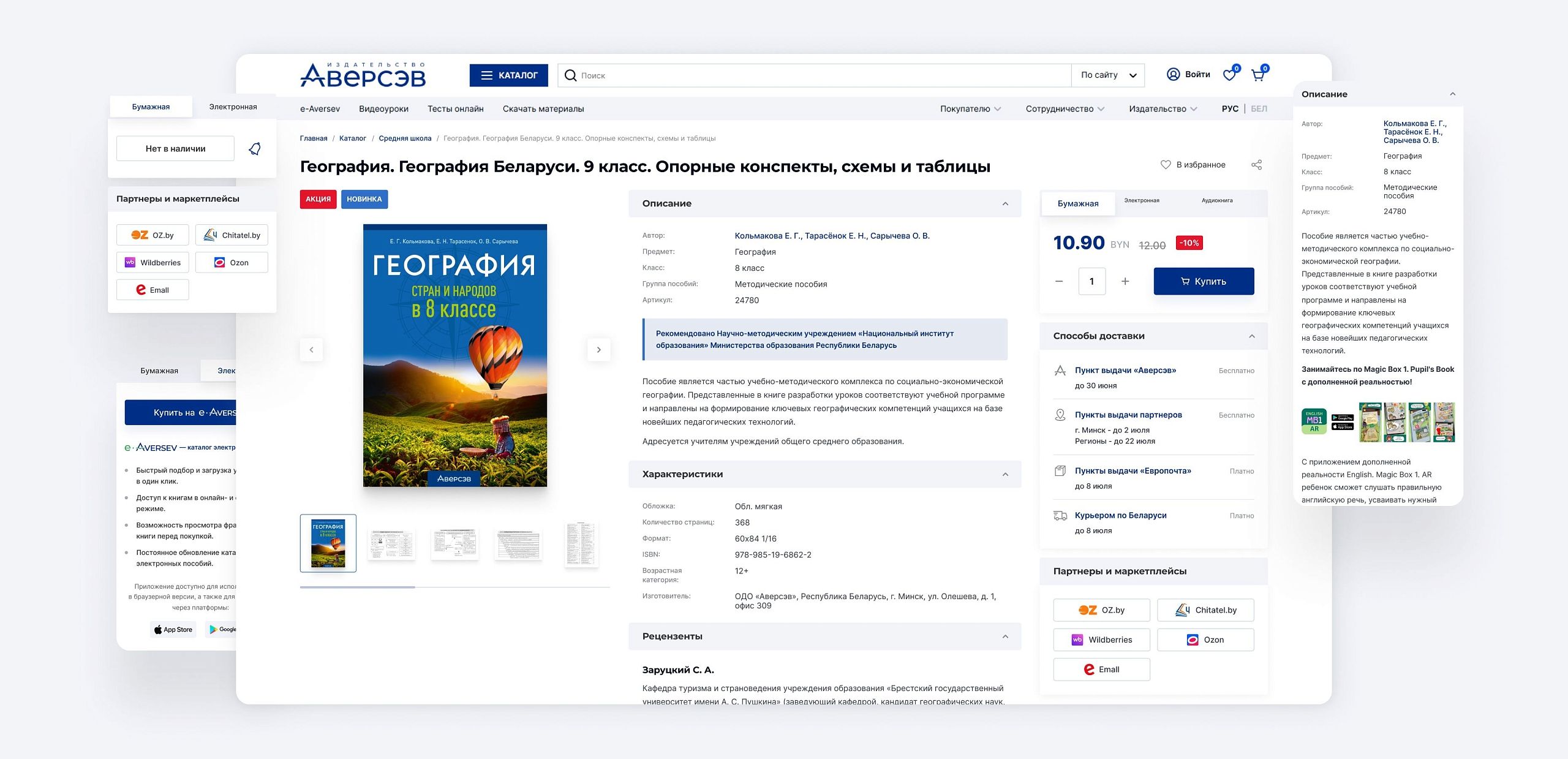
Task: Decrease quantity with minus button
Action: [x=1059, y=281]
